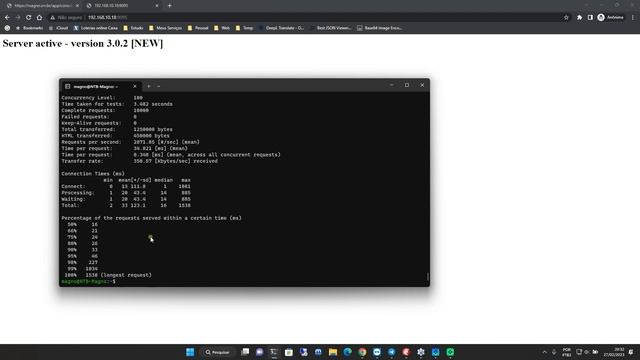Open the Estudo bookmark folder

(133, 28)
